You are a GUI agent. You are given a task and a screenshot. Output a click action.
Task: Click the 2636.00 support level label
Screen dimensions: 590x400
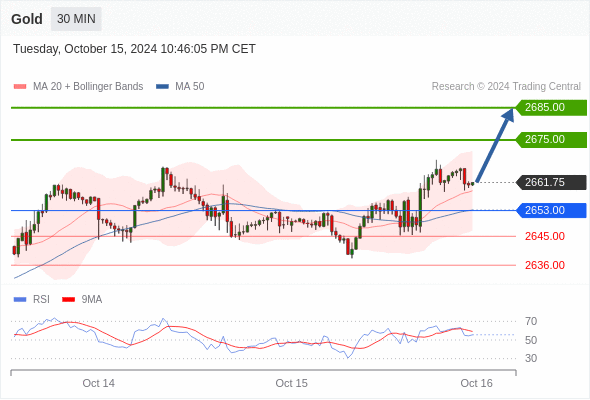pos(545,265)
